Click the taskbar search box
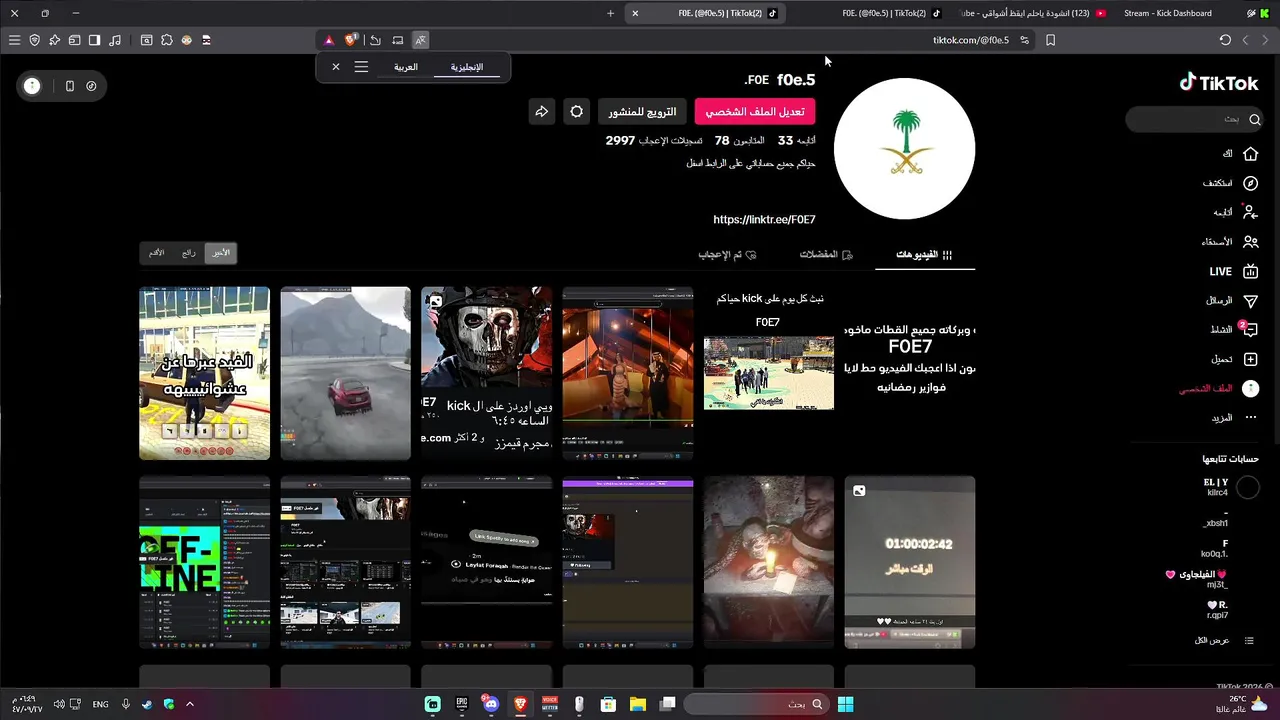 point(755,704)
